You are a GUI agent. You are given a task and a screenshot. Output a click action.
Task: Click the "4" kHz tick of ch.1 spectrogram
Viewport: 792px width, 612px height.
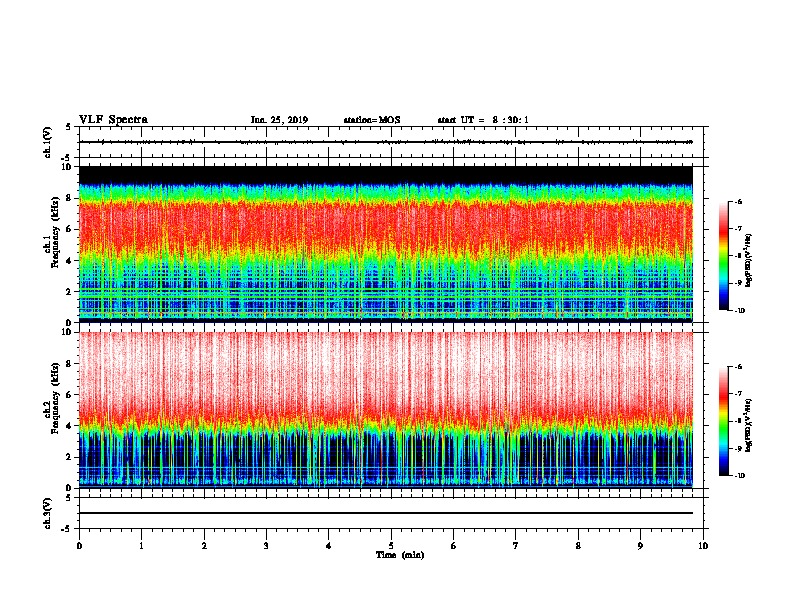(x=69, y=261)
